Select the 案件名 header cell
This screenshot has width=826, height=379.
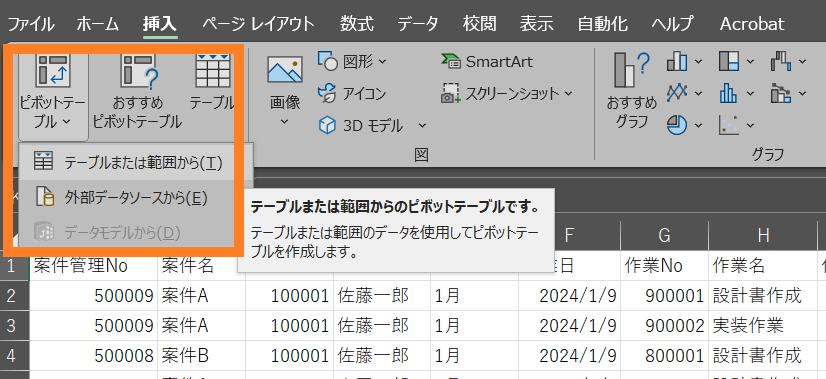click(201, 266)
